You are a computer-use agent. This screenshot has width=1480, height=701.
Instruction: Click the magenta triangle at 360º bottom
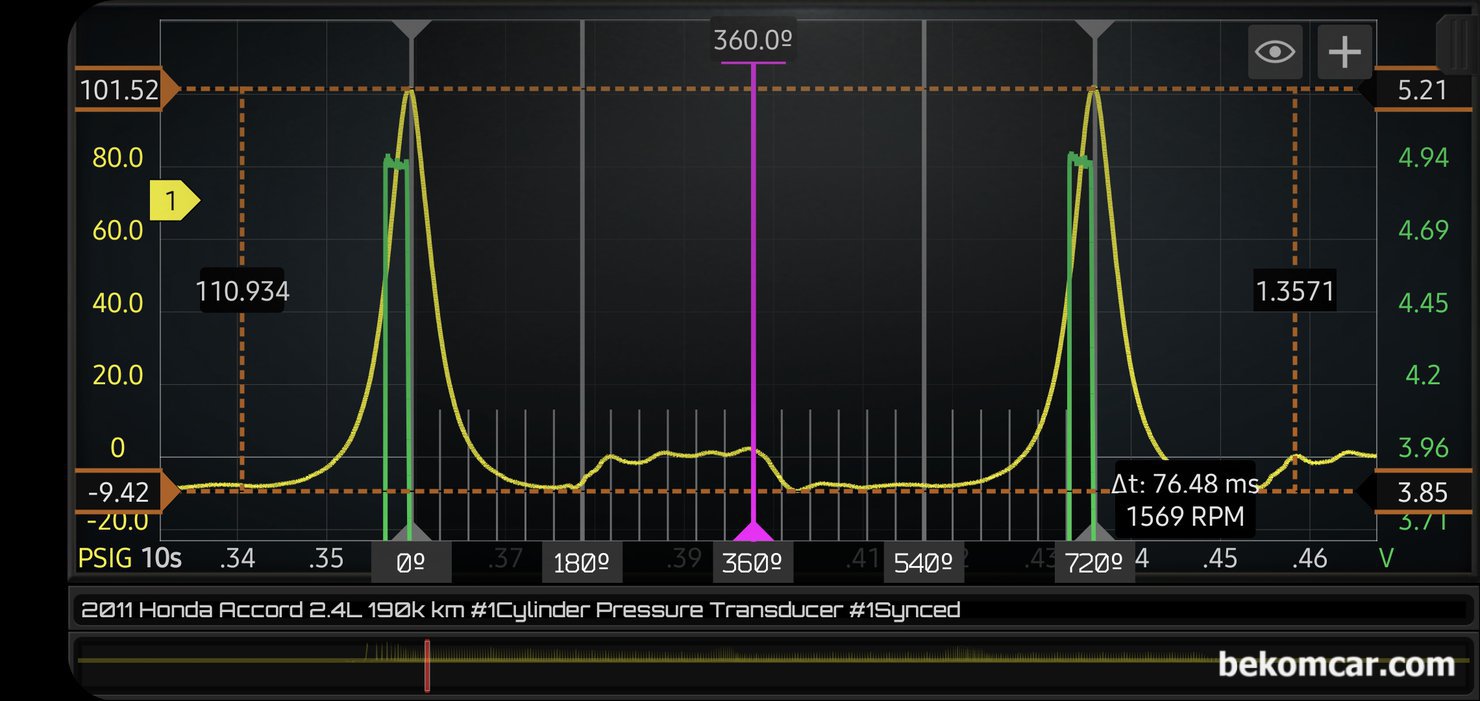pos(753,531)
